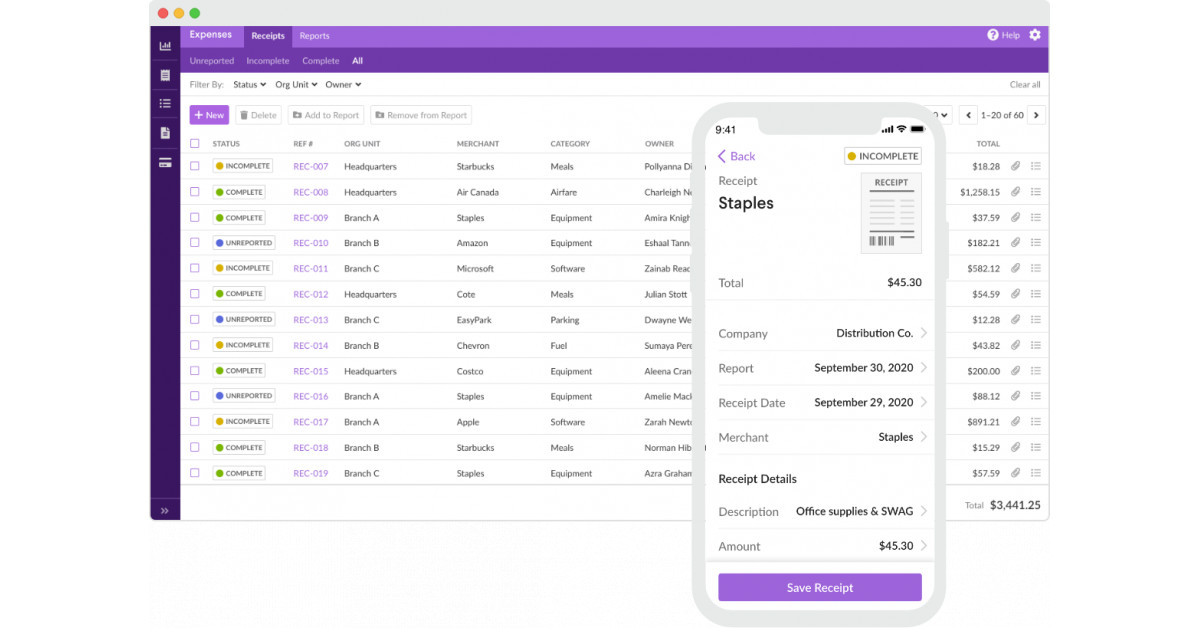
Task: Expand the Merchant row on phone
Action: click(x=821, y=437)
